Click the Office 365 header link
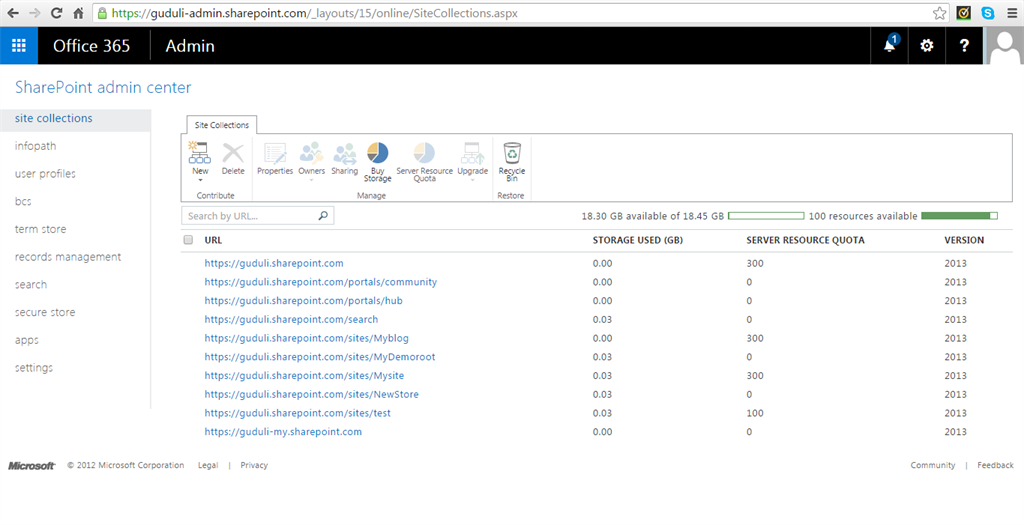 click(x=91, y=46)
